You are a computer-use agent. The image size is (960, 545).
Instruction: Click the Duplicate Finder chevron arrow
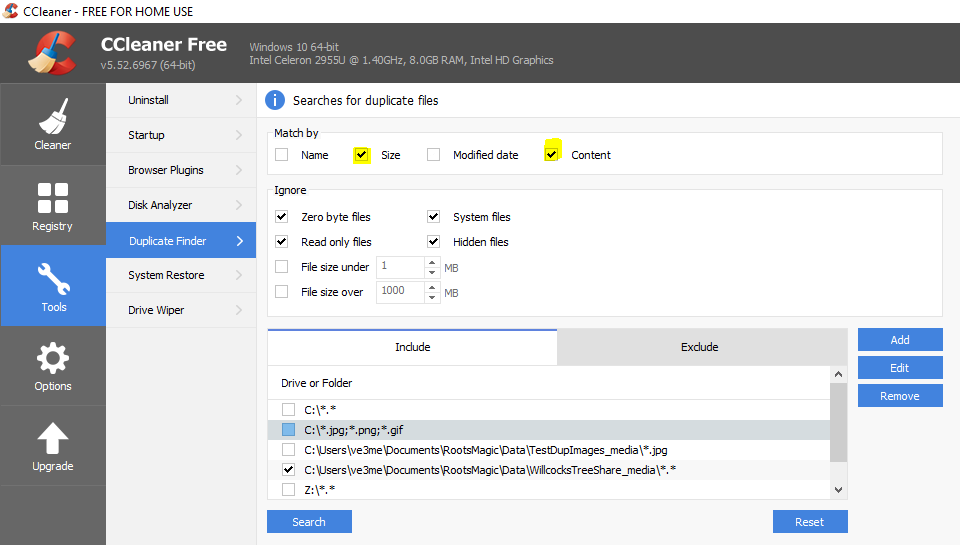pos(240,241)
